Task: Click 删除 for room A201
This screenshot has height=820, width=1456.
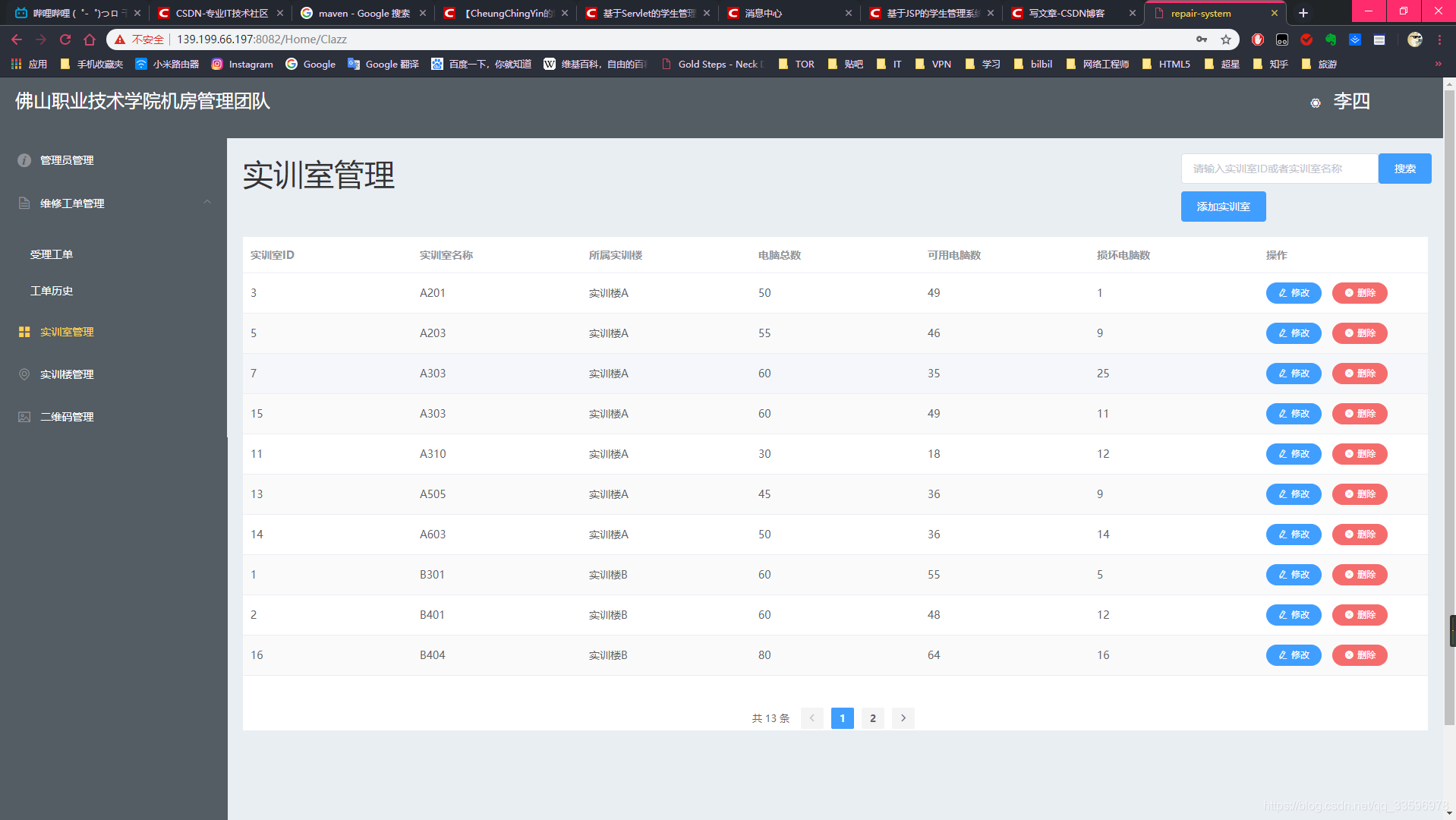Action: tap(1360, 293)
